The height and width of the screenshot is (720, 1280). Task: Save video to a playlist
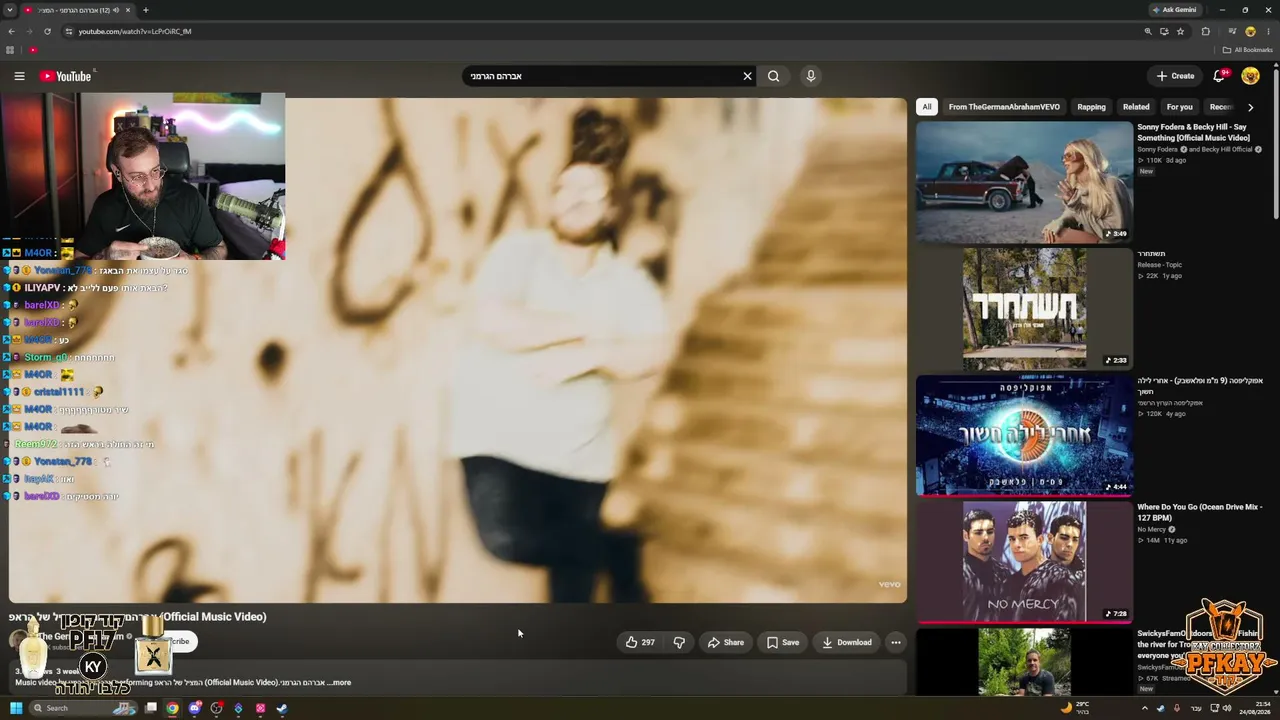coord(782,642)
